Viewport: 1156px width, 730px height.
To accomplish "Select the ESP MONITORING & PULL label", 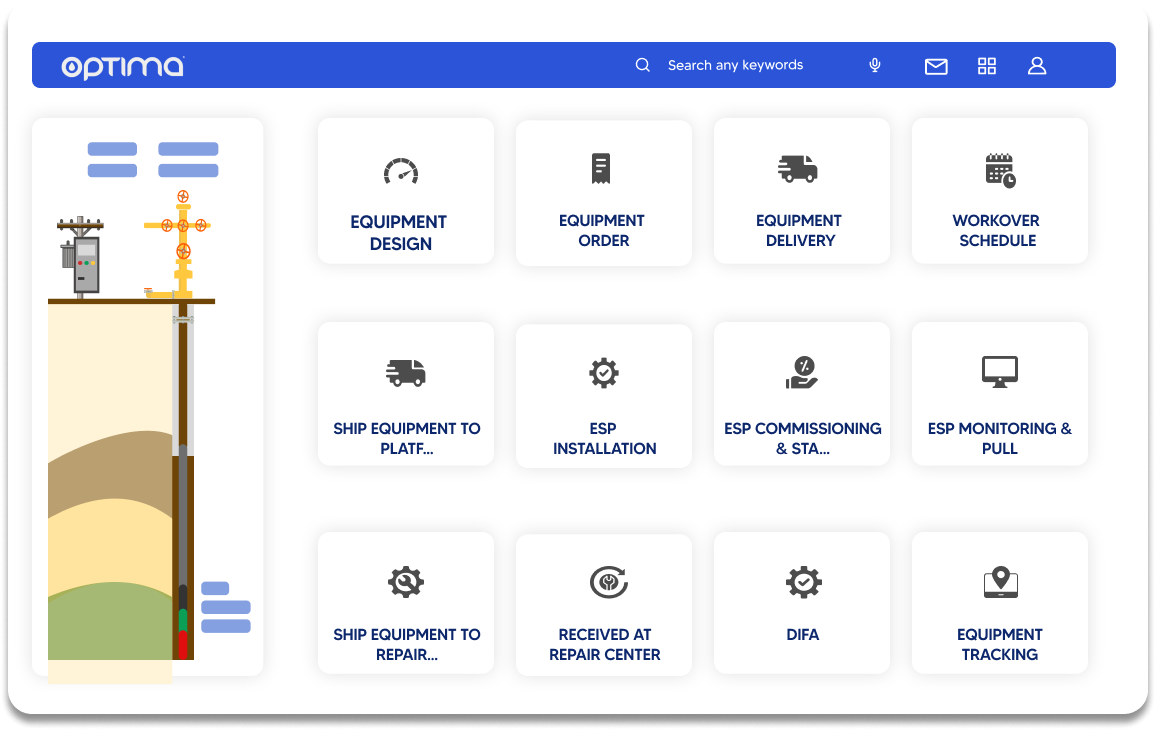I will coord(1000,439).
